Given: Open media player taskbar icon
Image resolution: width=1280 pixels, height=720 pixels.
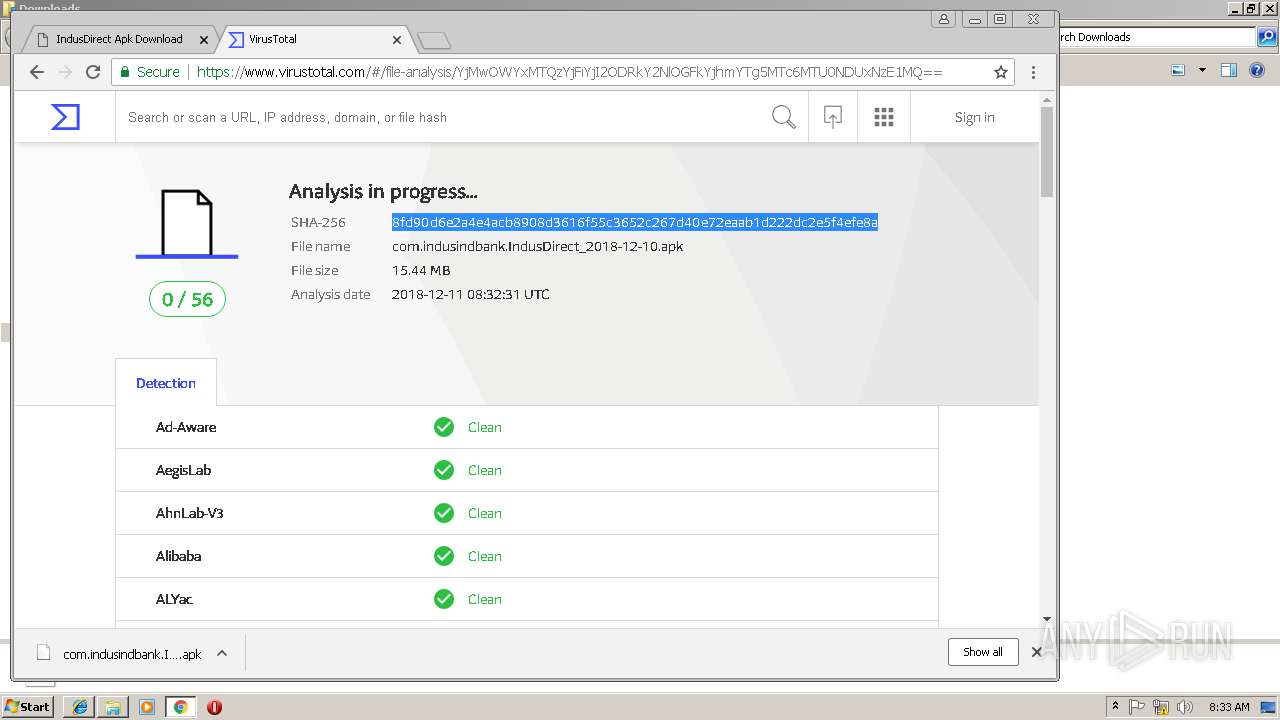Looking at the screenshot, I should click(147, 707).
